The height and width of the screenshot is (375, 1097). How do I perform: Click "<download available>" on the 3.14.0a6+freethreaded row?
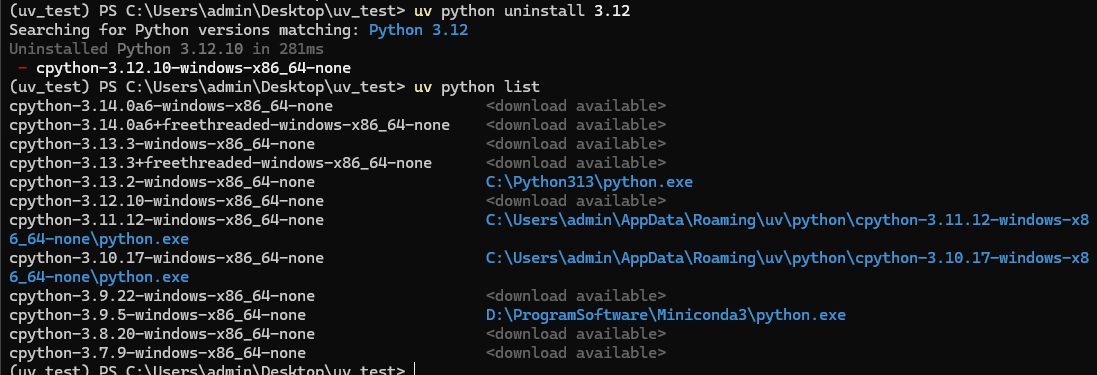(x=576, y=125)
